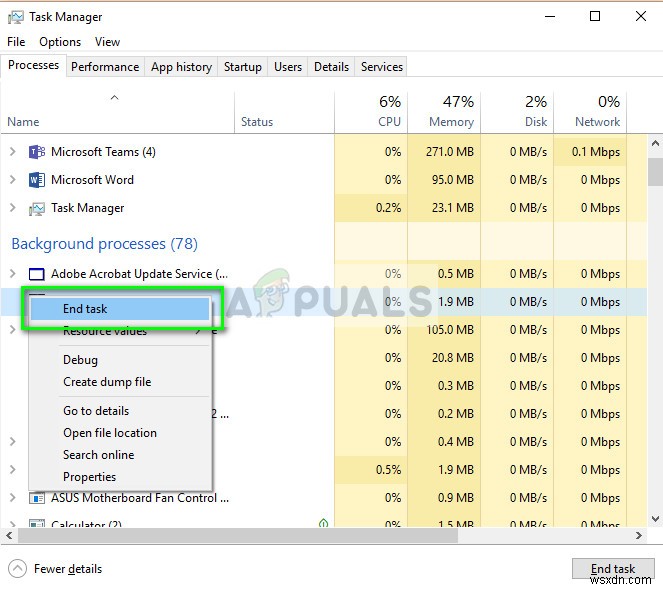Choose Search online in context menu

click(120, 455)
